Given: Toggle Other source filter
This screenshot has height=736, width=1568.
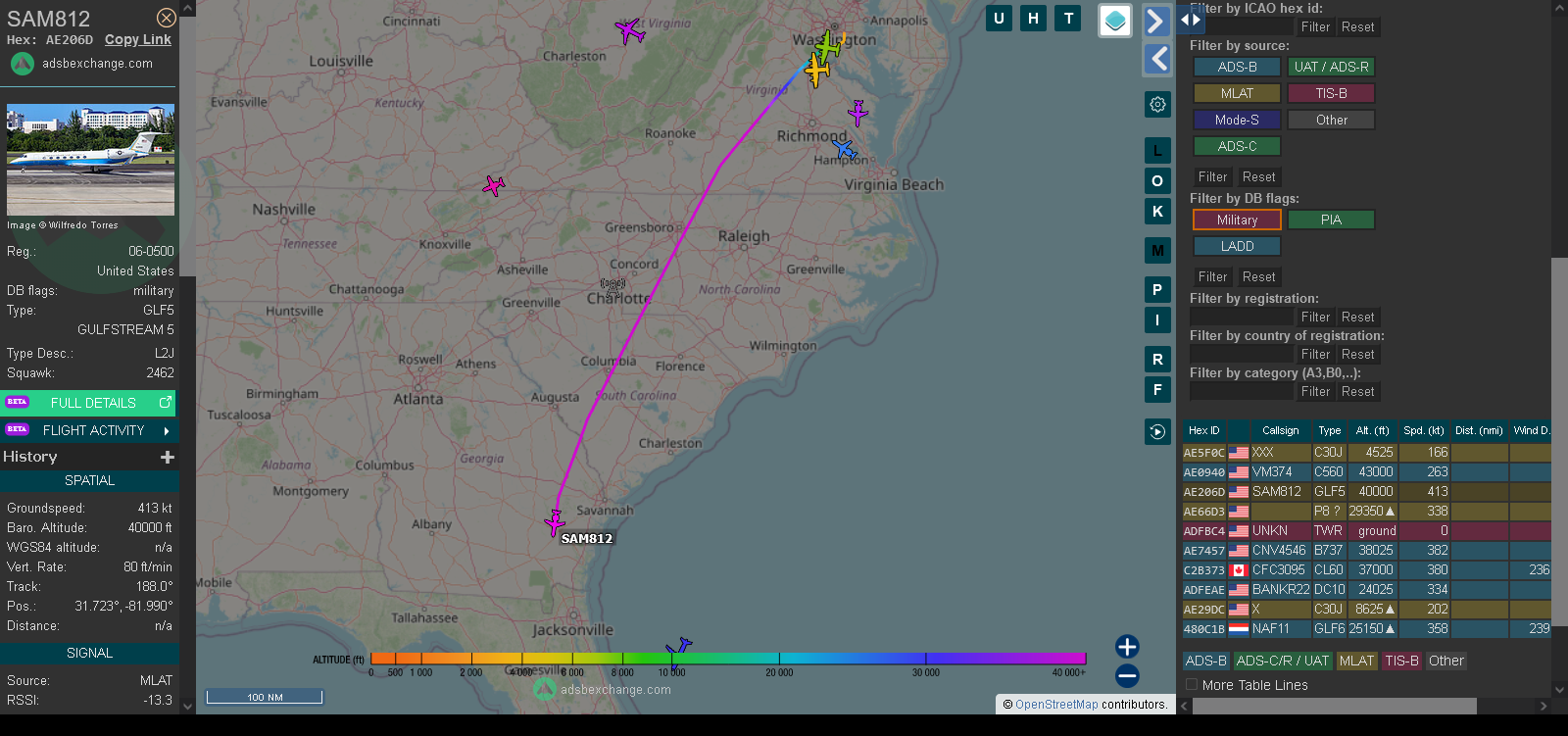Looking at the screenshot, I should (1331, 120).
